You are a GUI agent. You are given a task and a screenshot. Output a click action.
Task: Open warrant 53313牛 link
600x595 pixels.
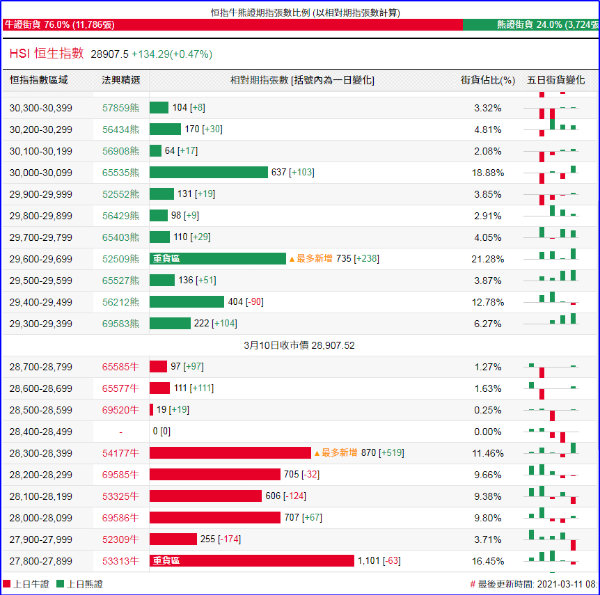(120, 561)
